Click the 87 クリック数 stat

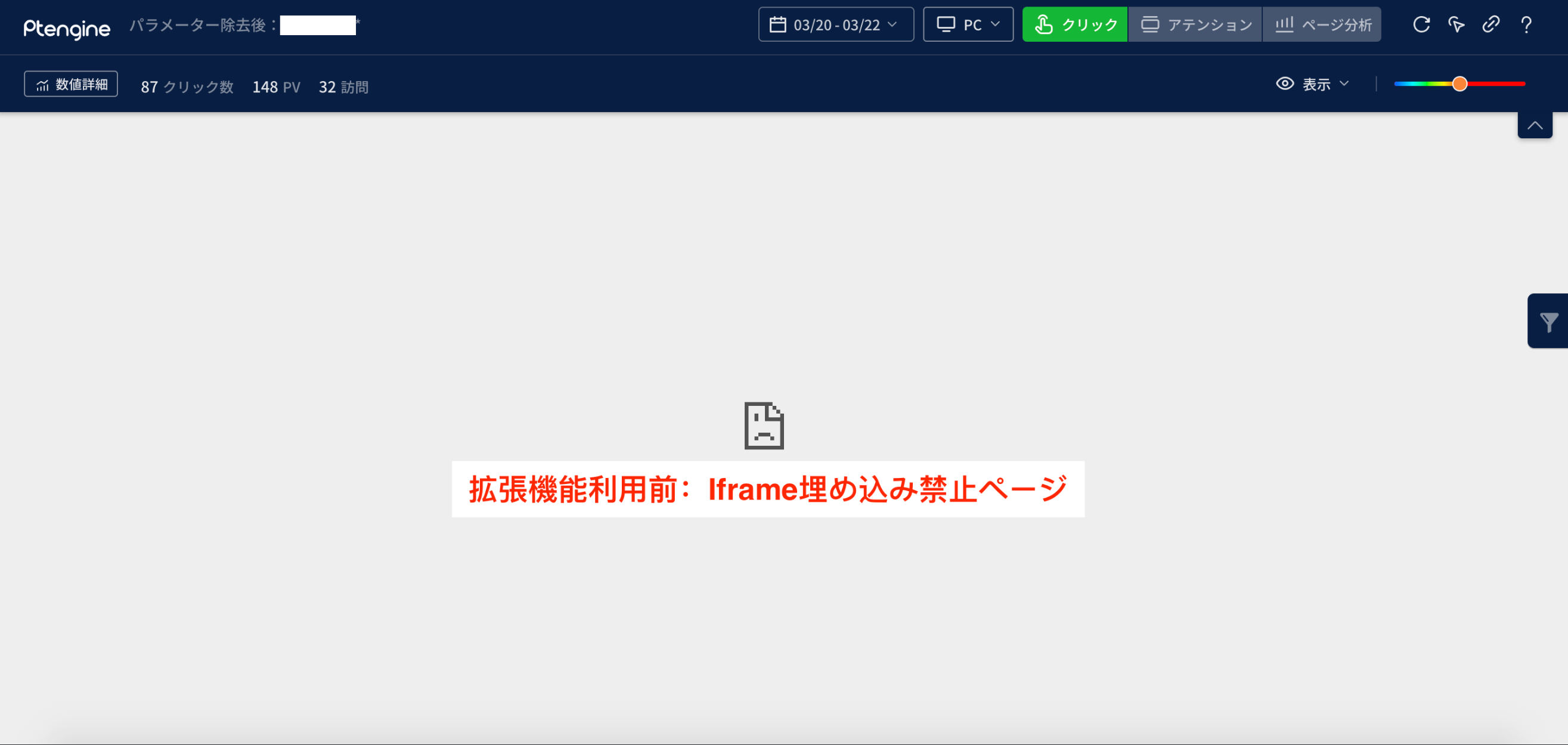pos(187,87)
